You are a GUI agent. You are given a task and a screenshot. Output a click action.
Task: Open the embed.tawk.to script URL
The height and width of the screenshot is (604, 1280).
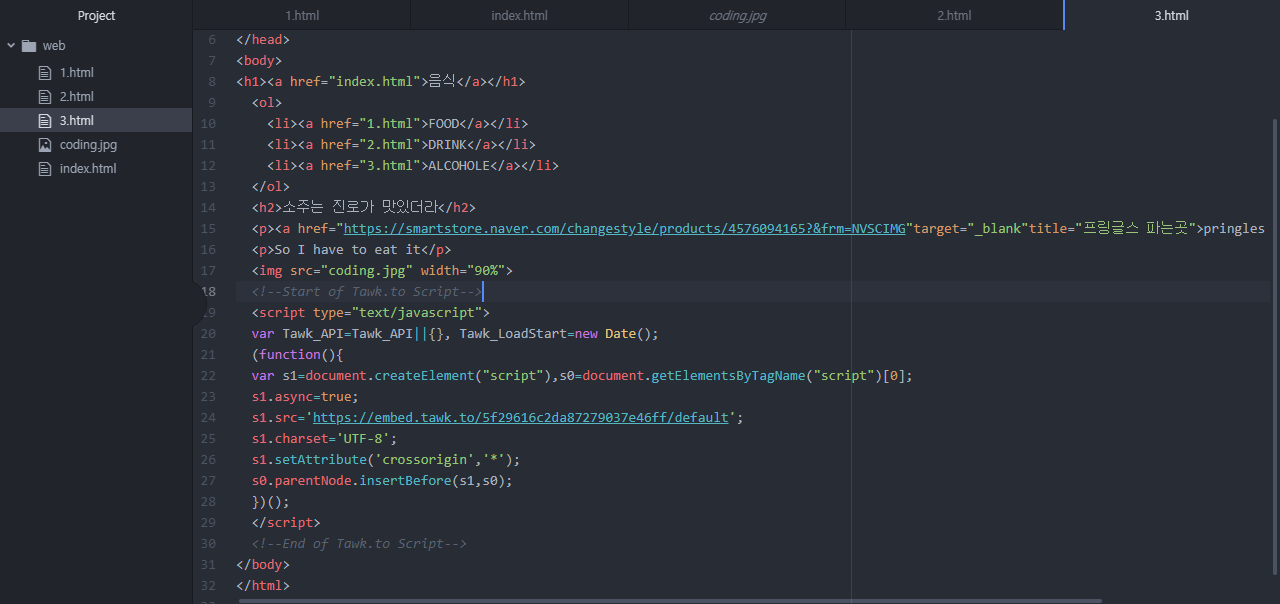tap(521, 418)
